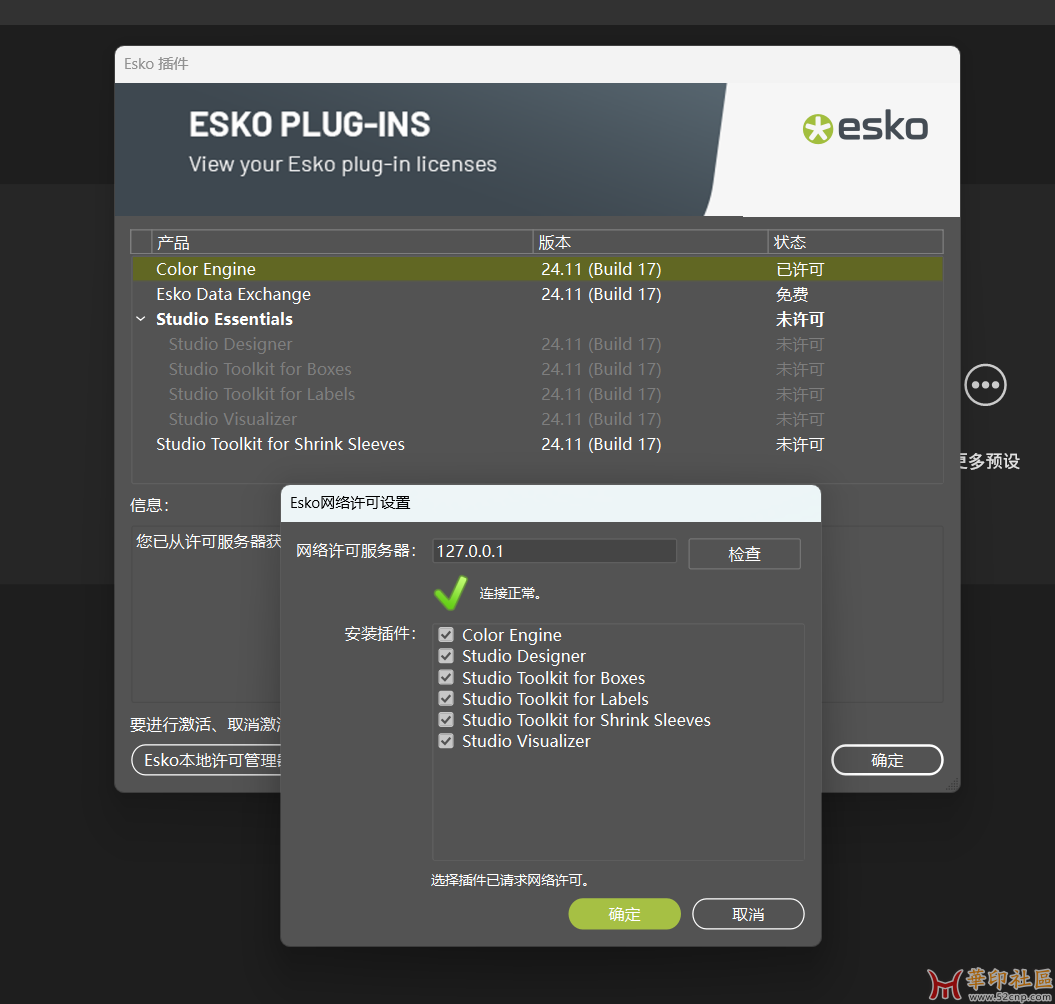Click version of Esko Data Exchange row

pos(601,294)
